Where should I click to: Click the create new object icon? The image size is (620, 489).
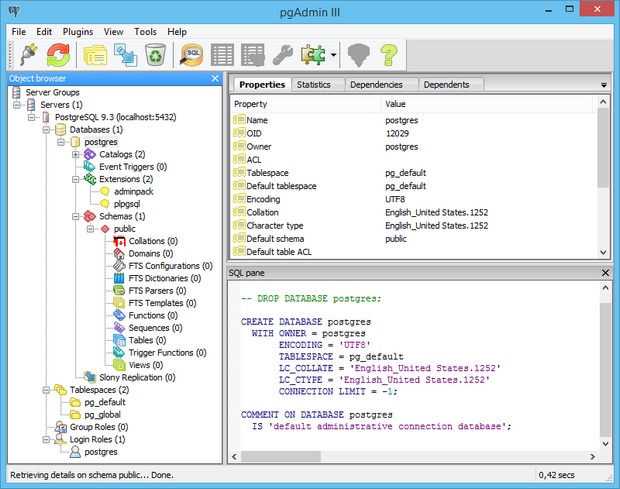pyautogui.click(x=126, y=55)
